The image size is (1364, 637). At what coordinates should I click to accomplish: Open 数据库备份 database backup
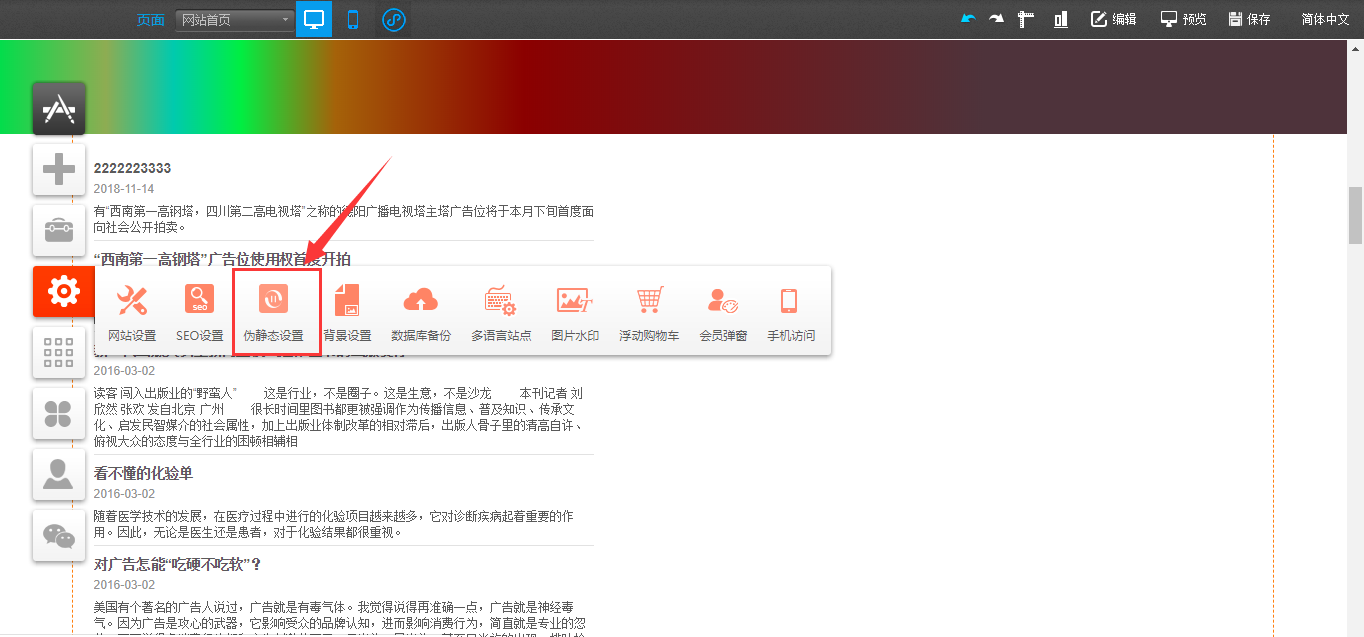[x=421, y=310]
